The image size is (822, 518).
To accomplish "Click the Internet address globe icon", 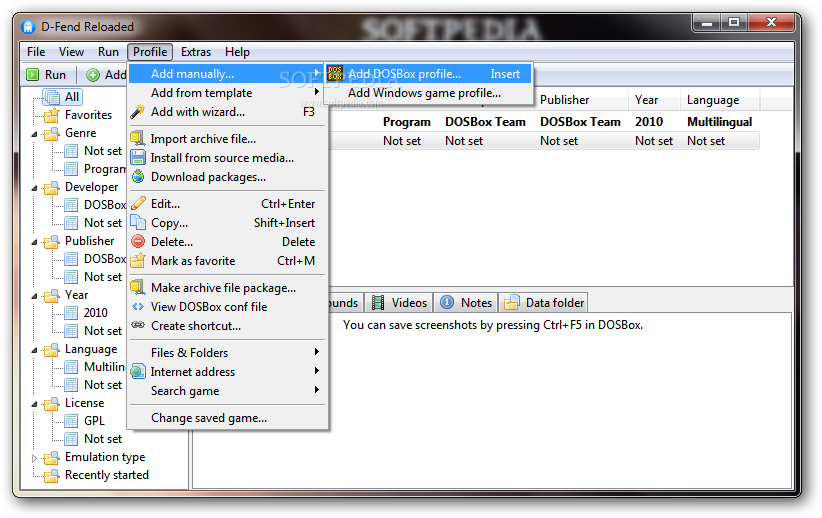I will click(138, 372).
